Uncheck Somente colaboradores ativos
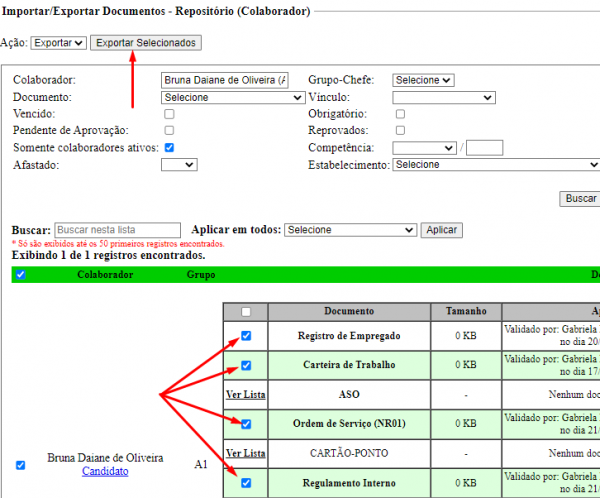 pos(169,147)
